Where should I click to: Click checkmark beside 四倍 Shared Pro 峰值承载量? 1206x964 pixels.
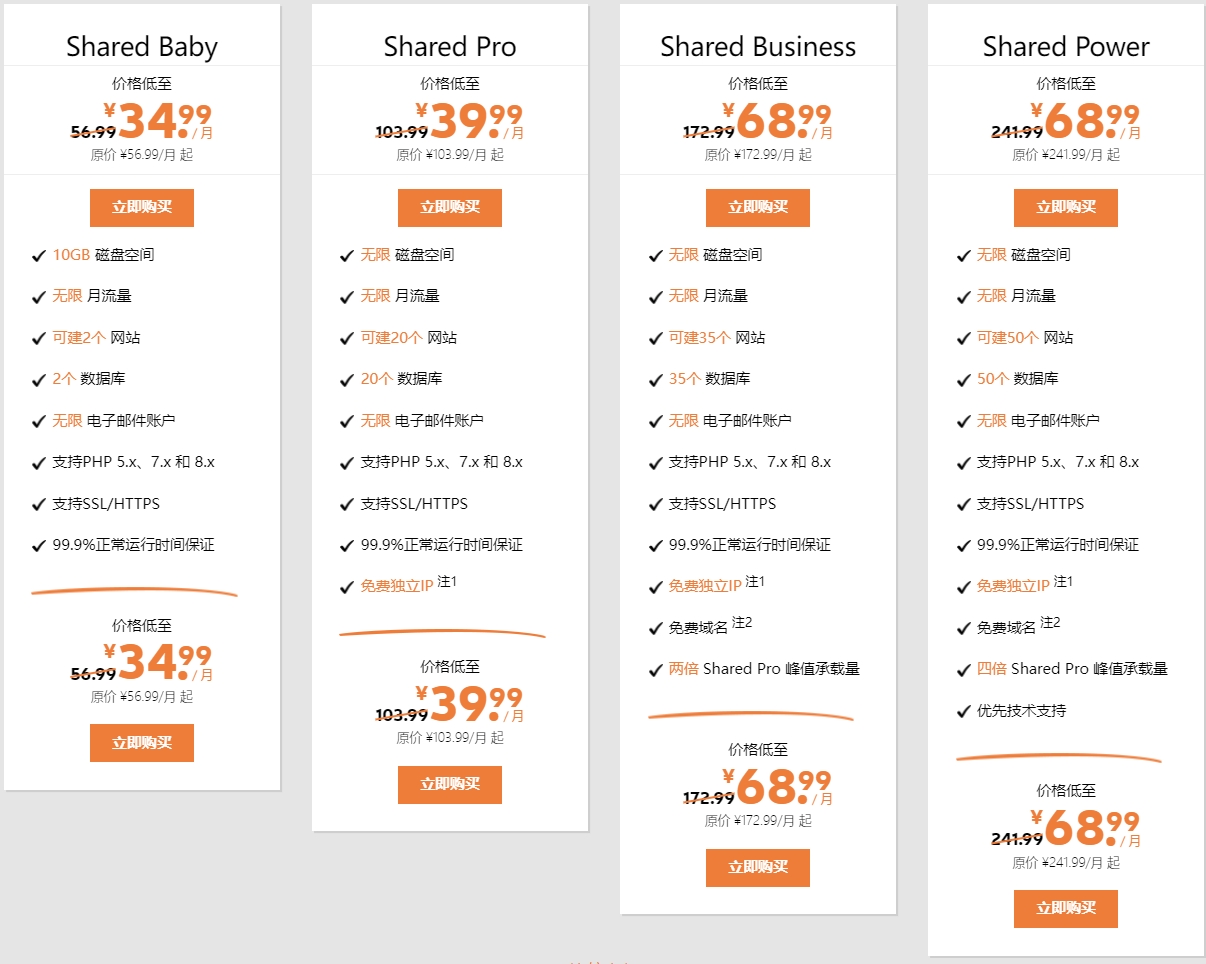coord(963,670)
